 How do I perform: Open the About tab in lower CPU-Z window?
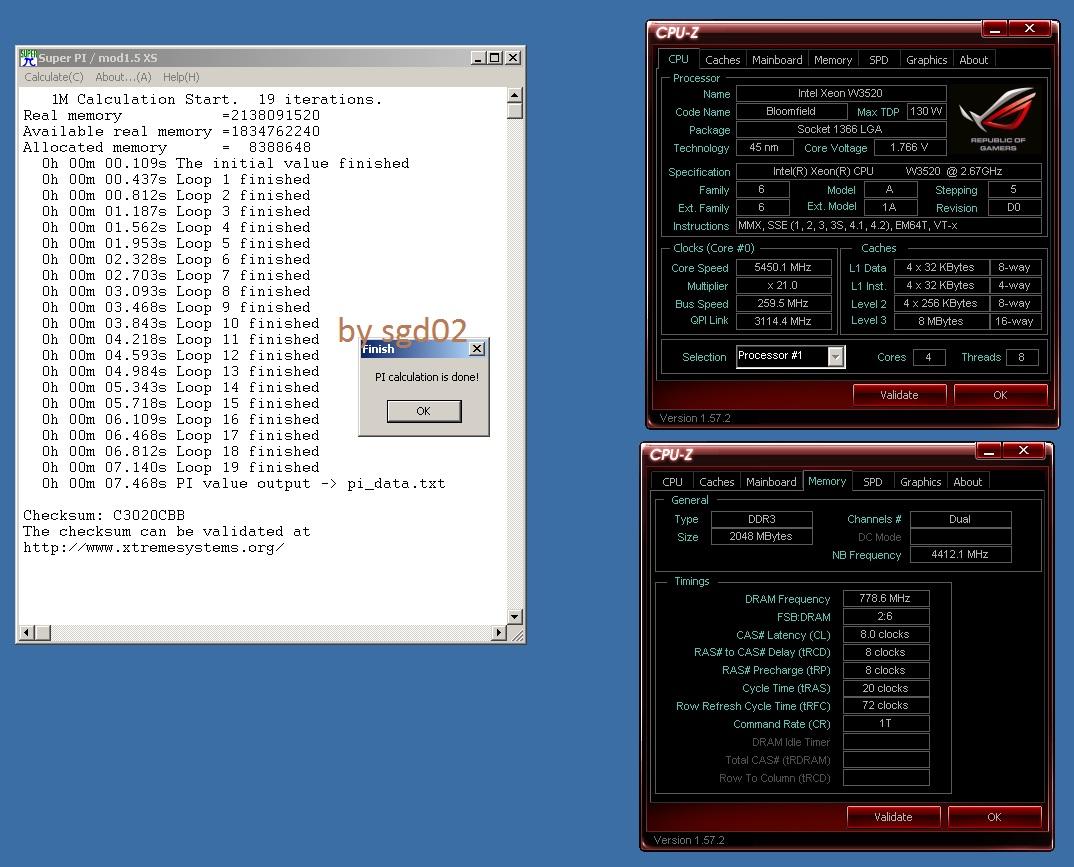coord(967,481)
